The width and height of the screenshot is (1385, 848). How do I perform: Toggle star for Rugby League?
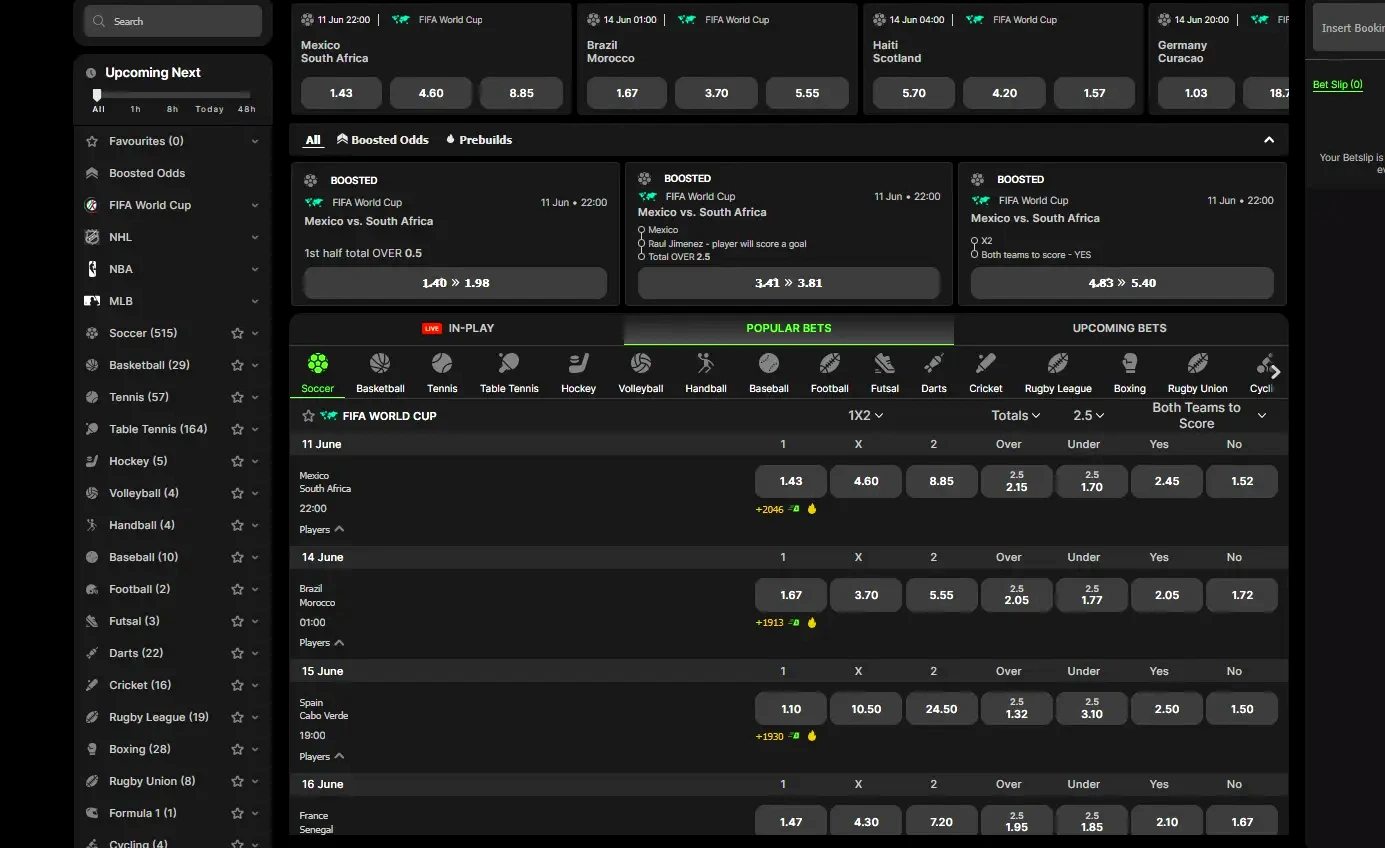(x=237, y=717)
